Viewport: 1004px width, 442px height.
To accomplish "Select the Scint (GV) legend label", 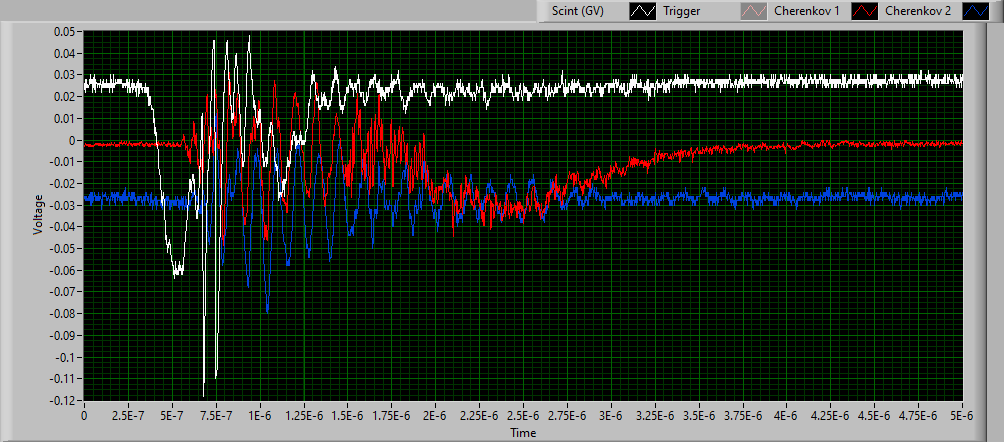I will click(x=578, y=12).
